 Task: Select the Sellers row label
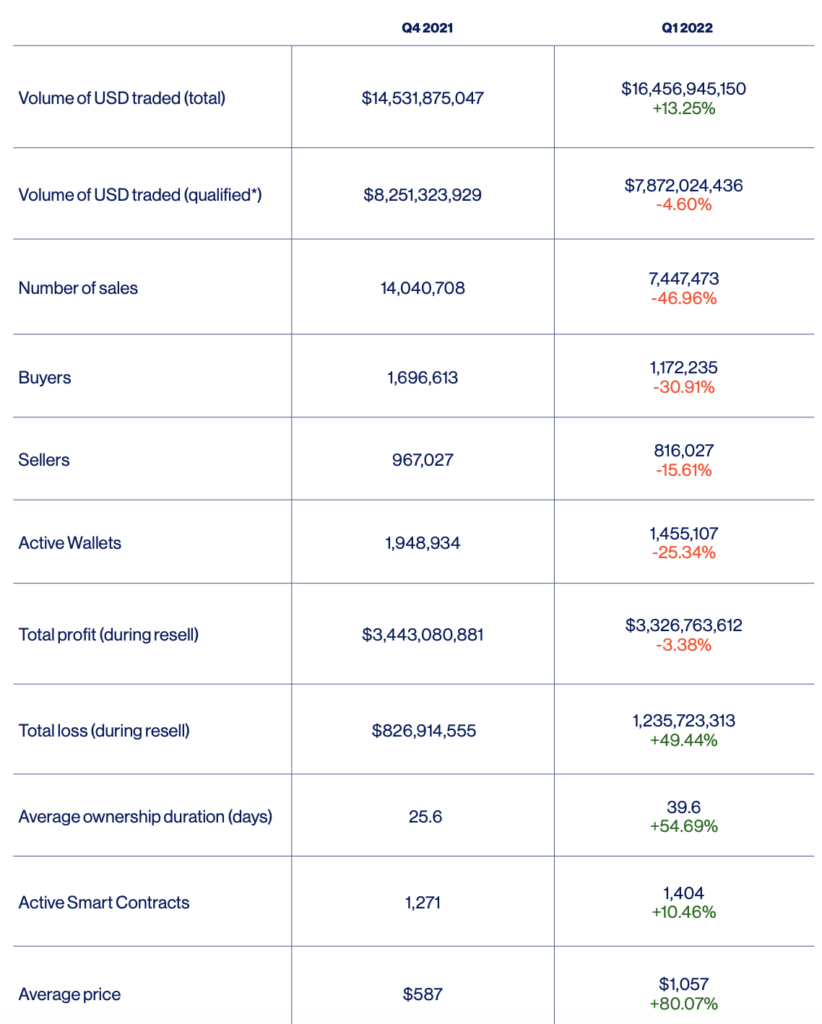click(x=44, y=460)
